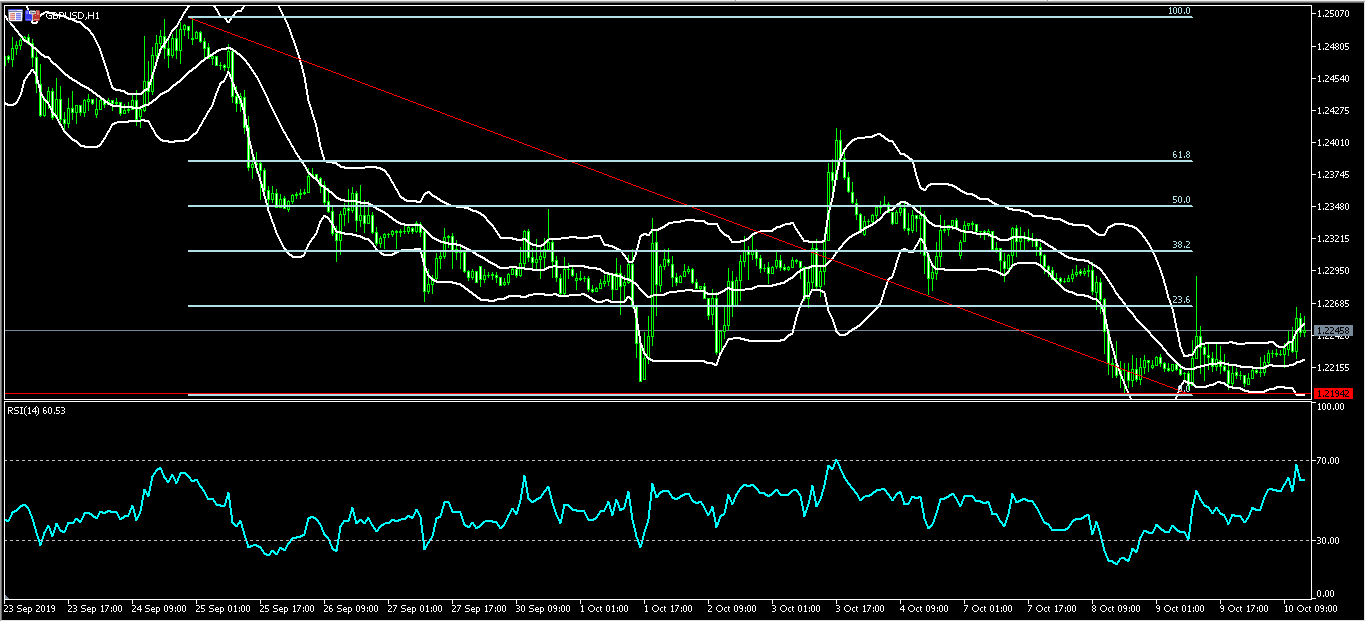Click the 23 Sep 2019 date on time axis
This screenshot has width=1366, height=622.
[x=30, y=607]
